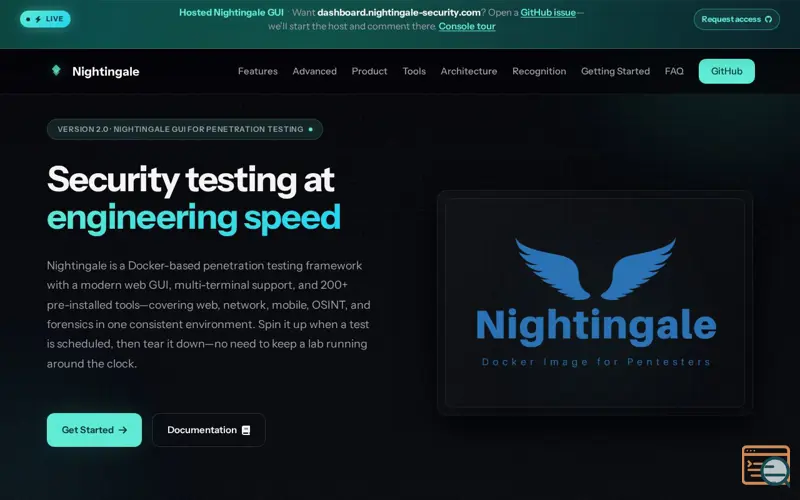Open the Nightingale wings logo image
The width and height of the screenshot is (800, 500).
tap(595, 303)
